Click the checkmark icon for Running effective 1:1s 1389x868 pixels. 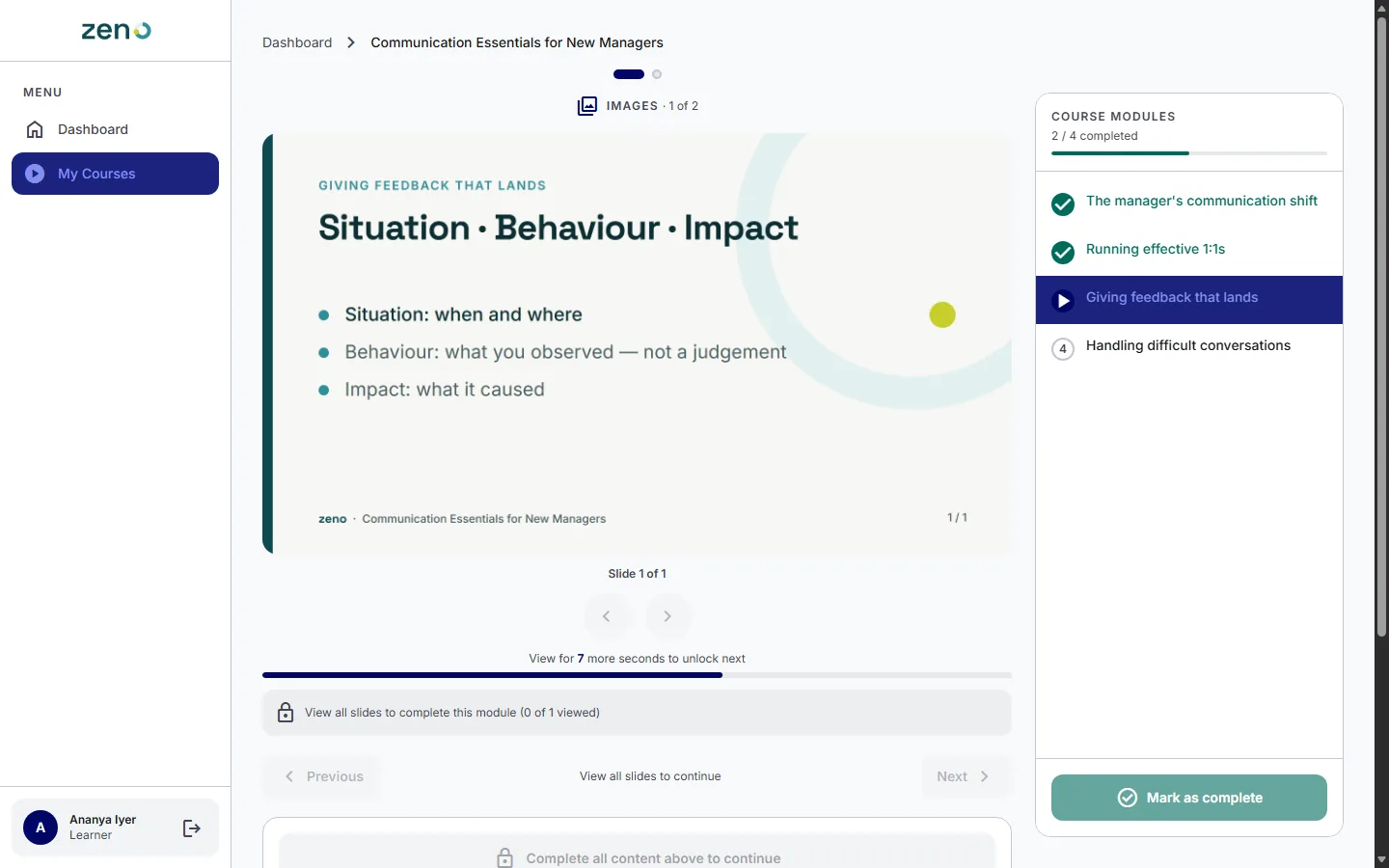pyautogui.click(x=1063, y=253)
